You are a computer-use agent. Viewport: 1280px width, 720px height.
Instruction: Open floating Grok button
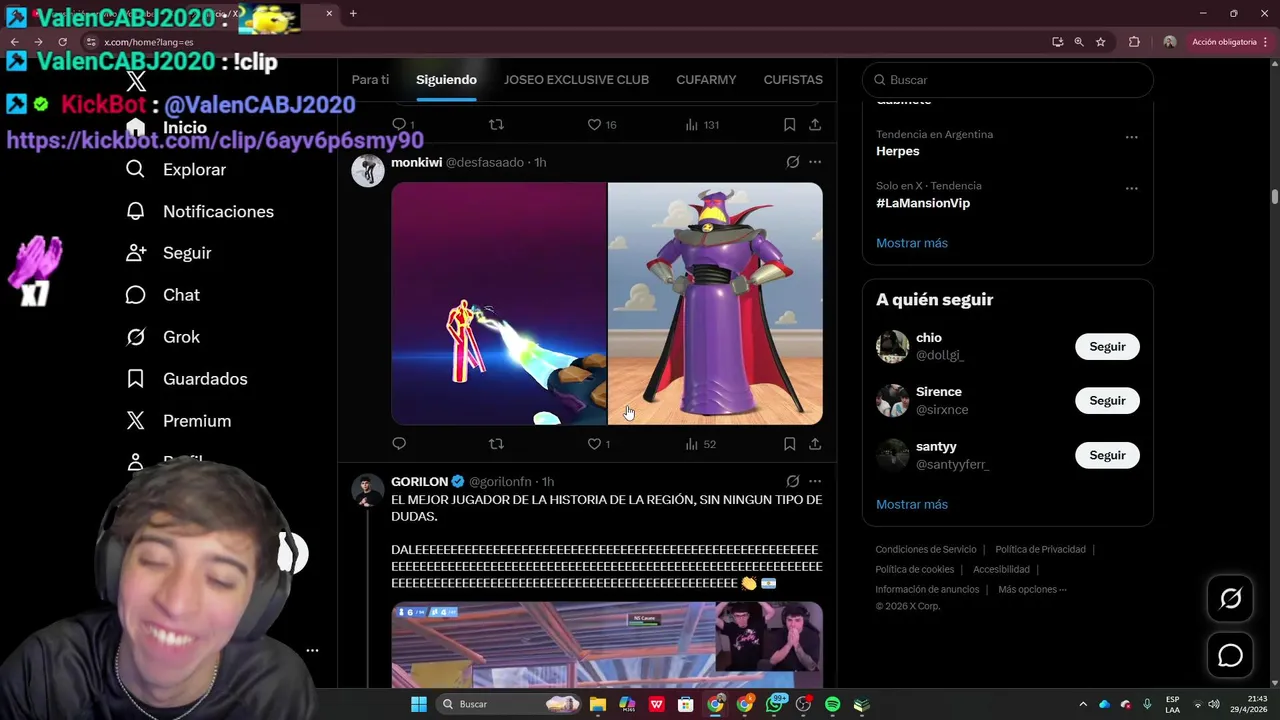(1230, 599)
